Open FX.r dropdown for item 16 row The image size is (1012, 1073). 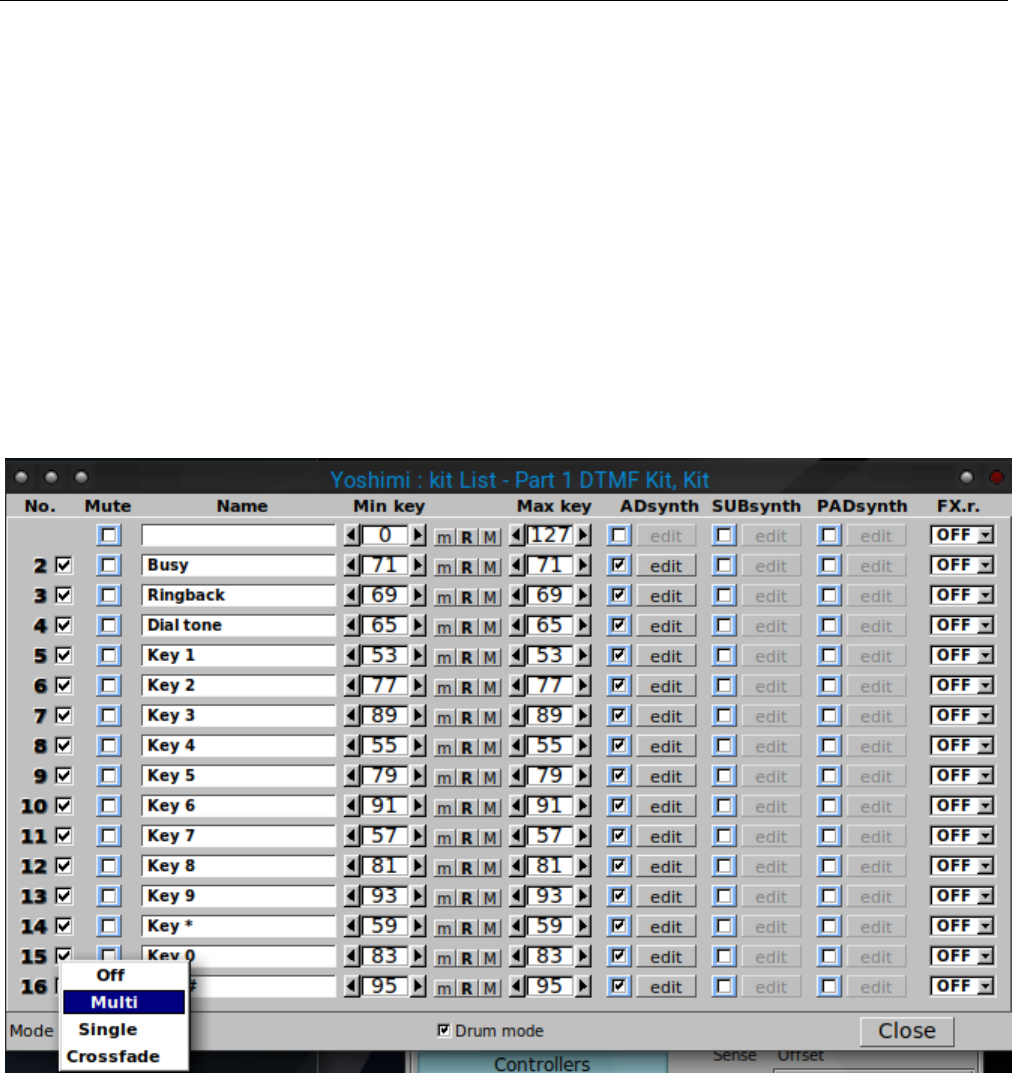point(961,987)
